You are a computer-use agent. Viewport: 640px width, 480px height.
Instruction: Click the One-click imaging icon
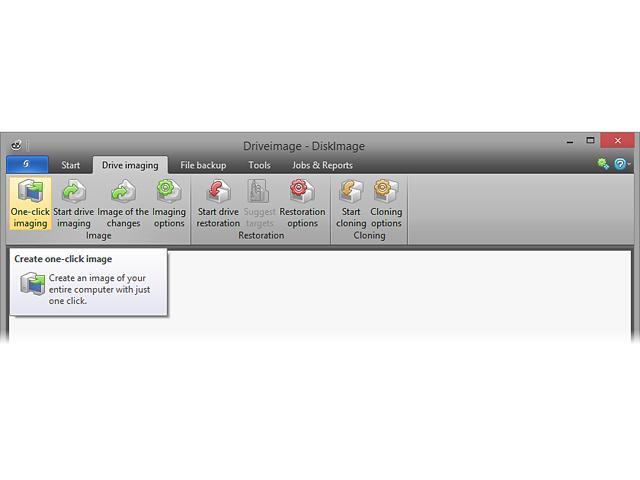[x=30, y=203]
